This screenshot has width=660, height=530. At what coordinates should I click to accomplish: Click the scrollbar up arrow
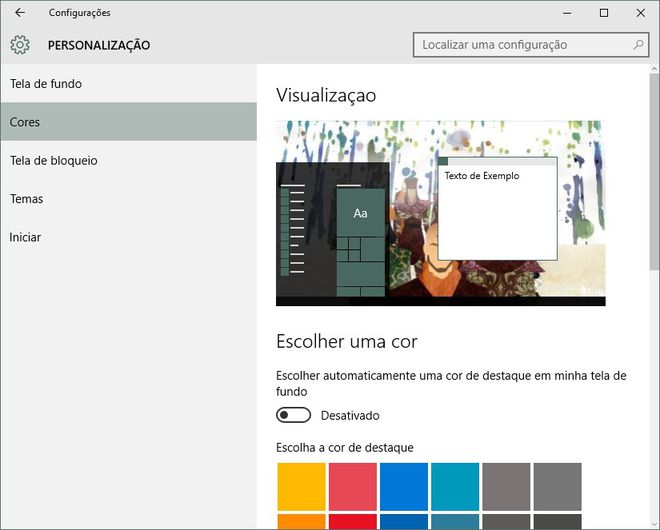654,69
